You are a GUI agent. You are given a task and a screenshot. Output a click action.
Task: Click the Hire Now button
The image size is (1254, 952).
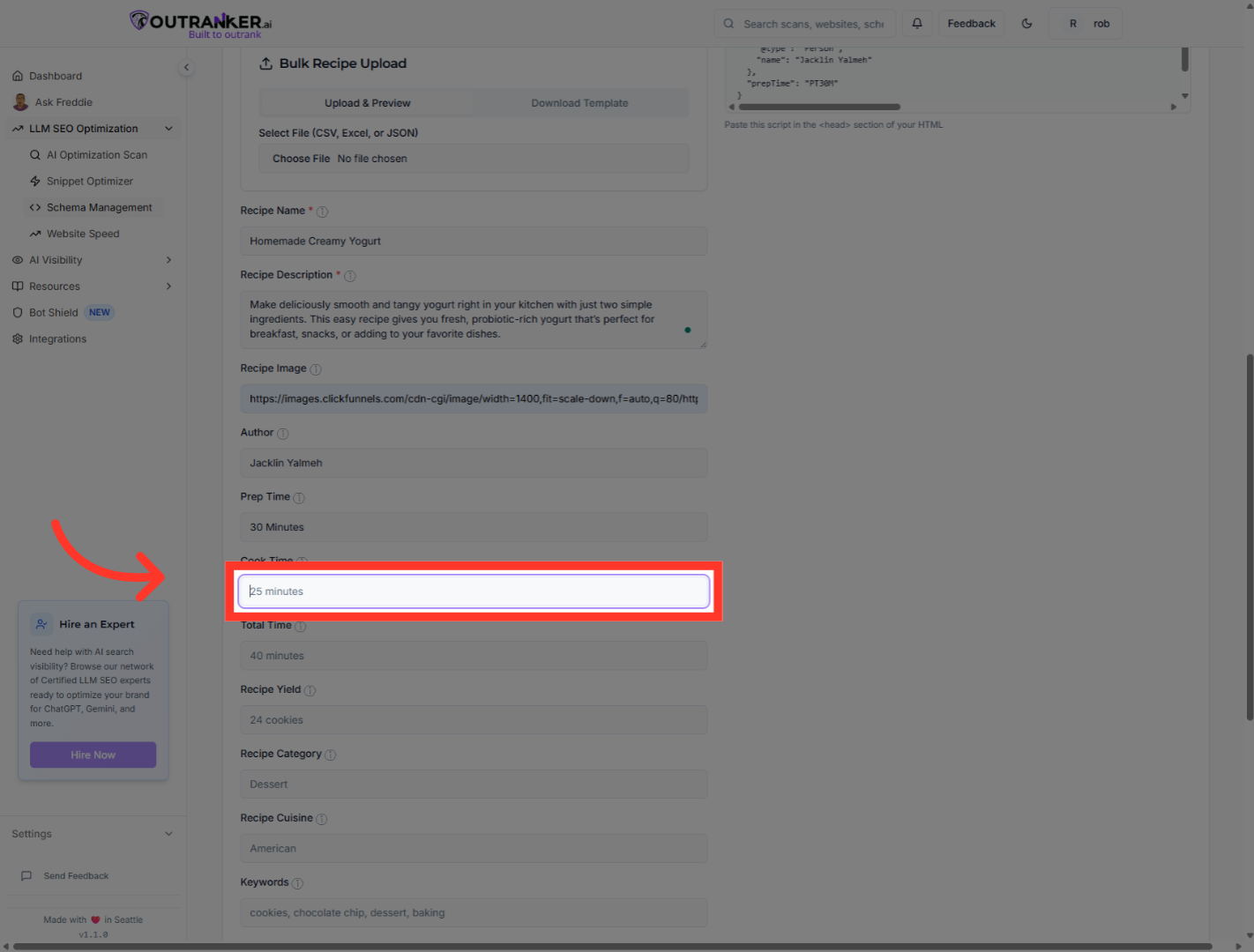(x=93, y=755)
